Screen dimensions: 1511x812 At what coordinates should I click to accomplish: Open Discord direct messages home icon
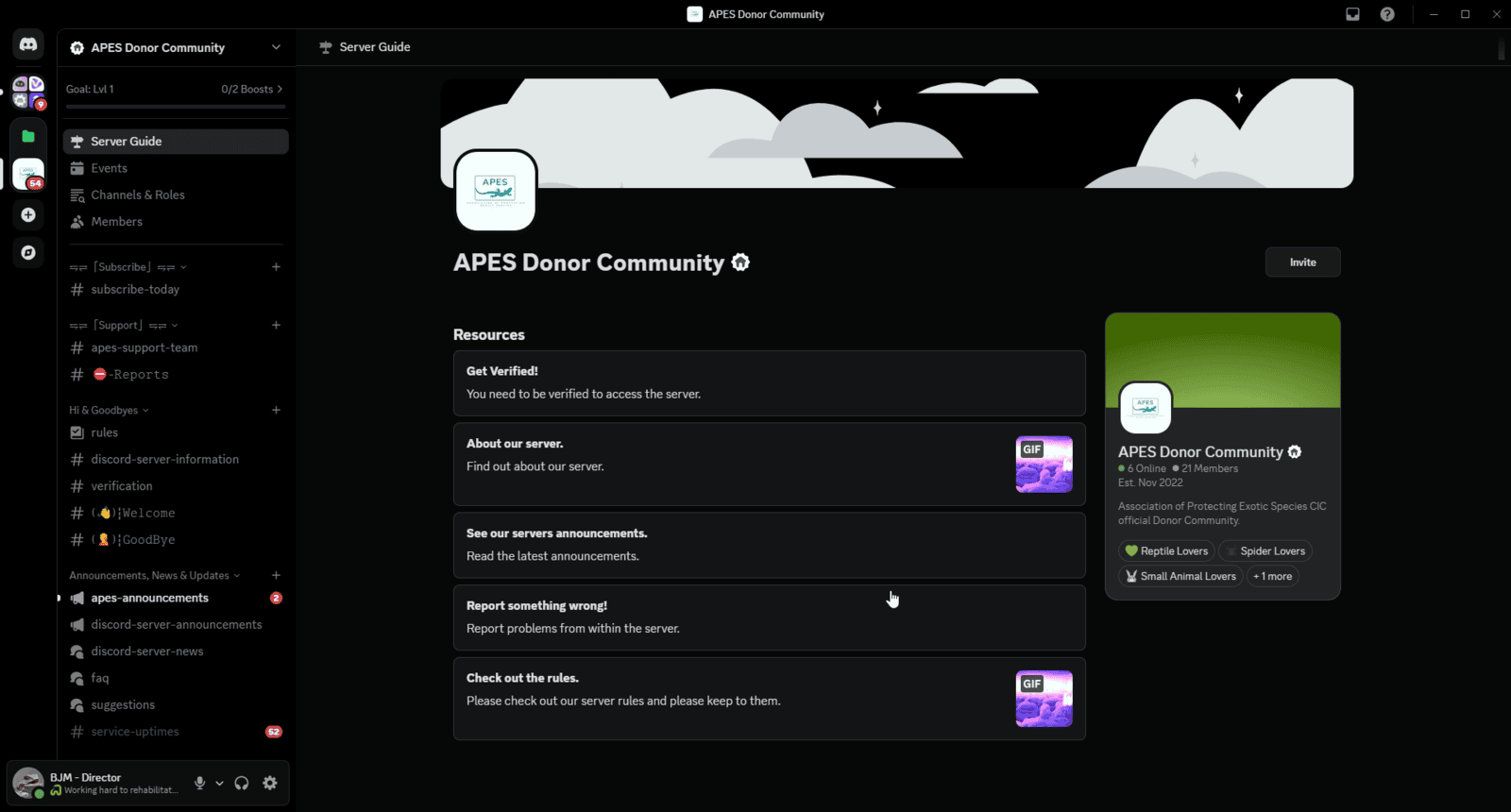tap(28, 44)
